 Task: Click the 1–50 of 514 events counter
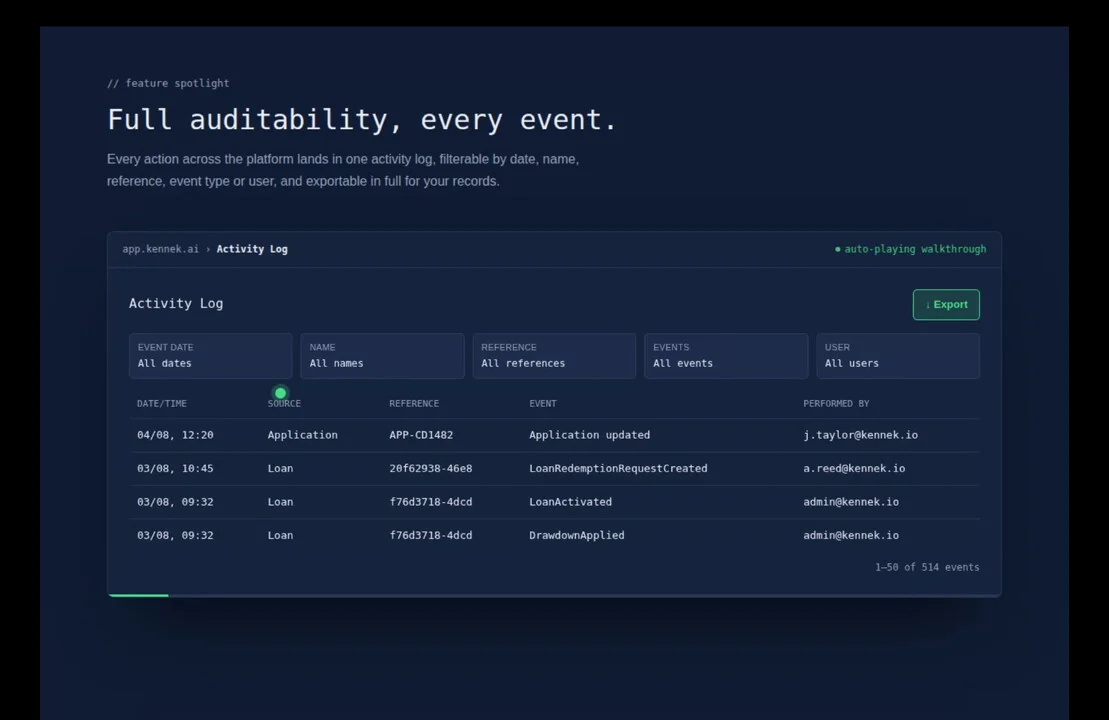[927, 567]
